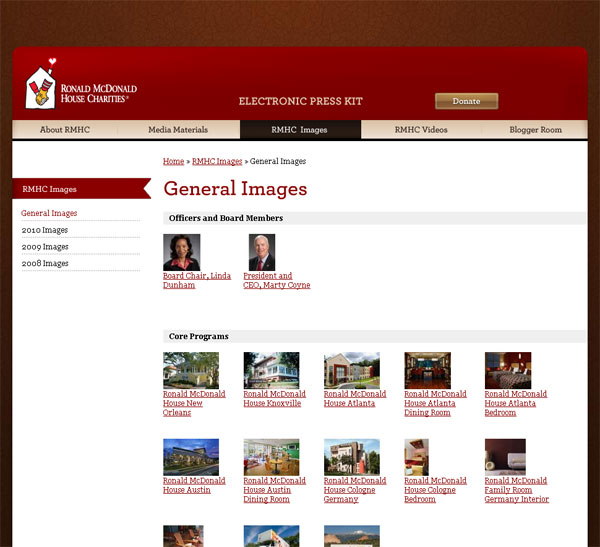
Task: Click the Ronald McDonald House Atlanta link
Action: [x=355, y=399]
